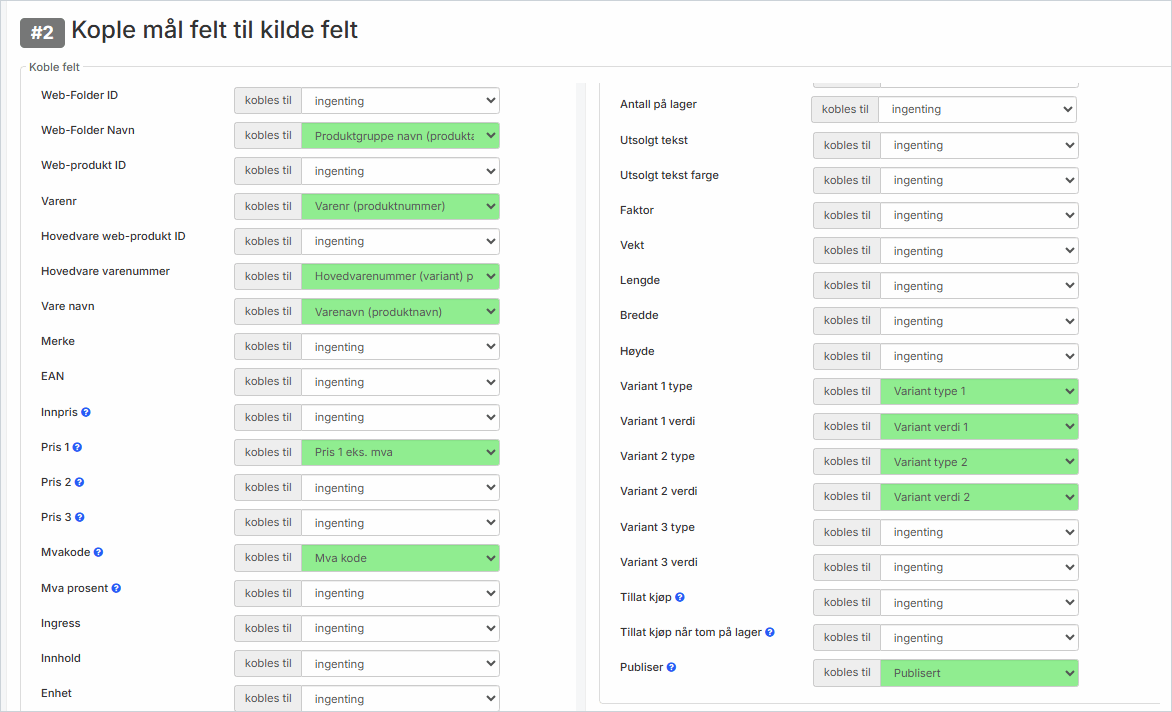Open the Web-Folder Navn source dropdown

(x=400, y=136)
